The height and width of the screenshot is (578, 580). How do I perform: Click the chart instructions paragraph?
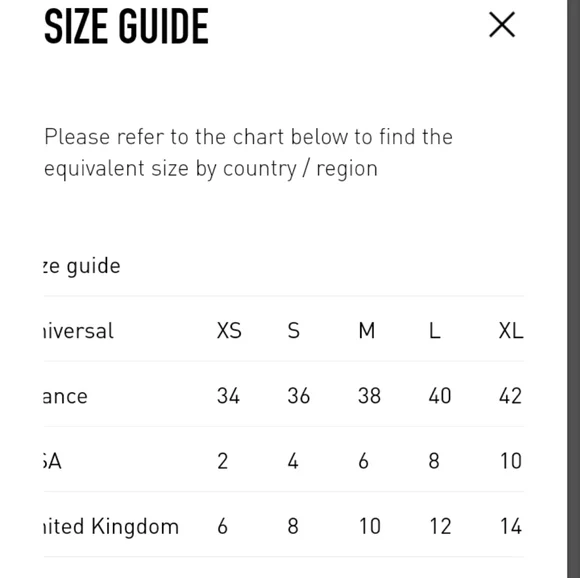tap(248, 152)
